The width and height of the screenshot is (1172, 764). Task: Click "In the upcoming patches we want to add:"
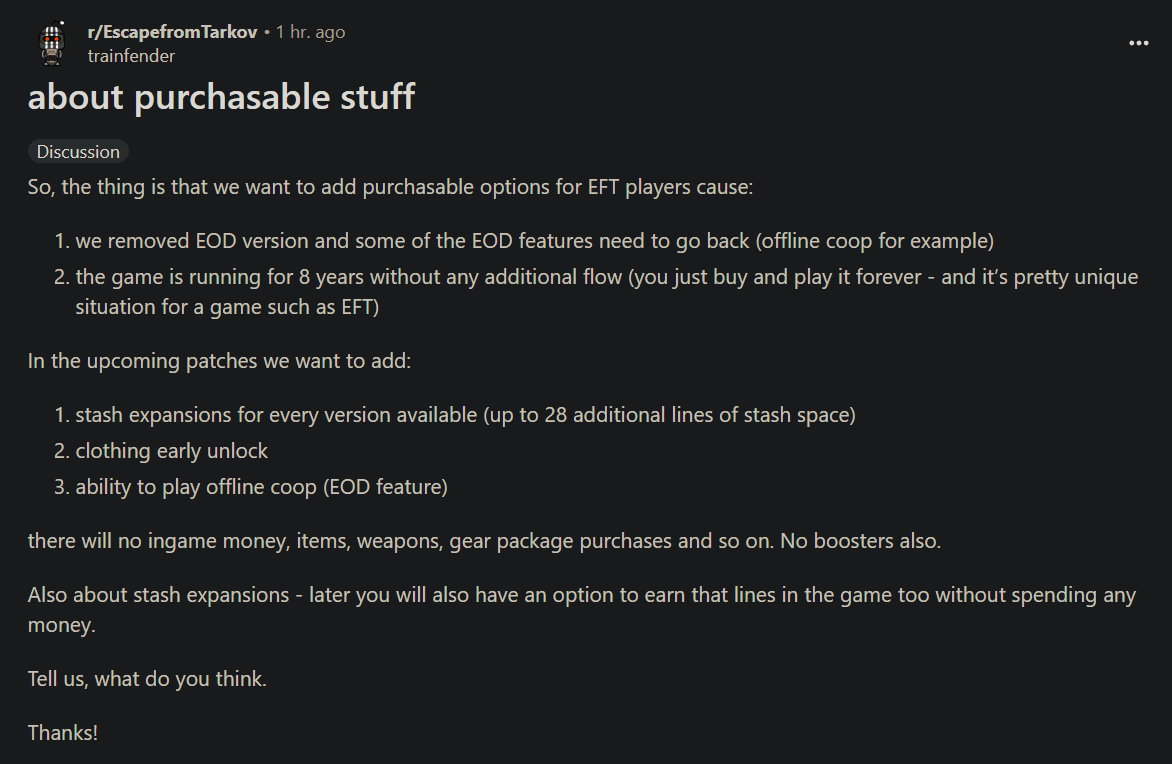coord(219,361)
